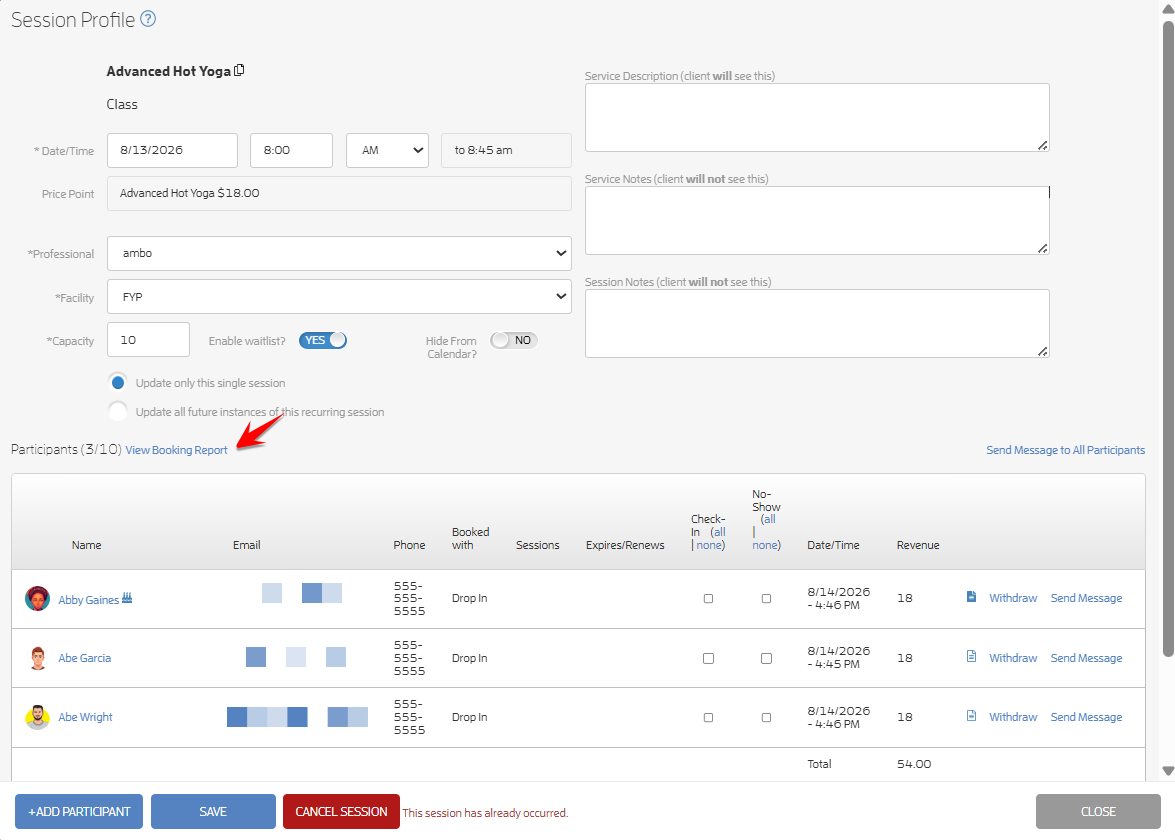Check the No-Show box for Abe Wright
Screen dimensions: 1175x840
click(x=766, y=717)
